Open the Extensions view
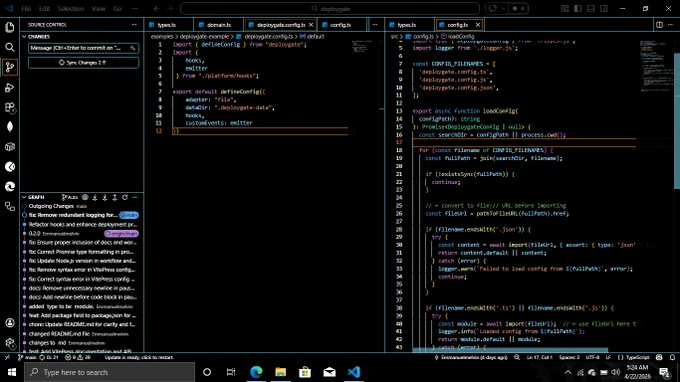The image size is (680, 382). [10, 108]
